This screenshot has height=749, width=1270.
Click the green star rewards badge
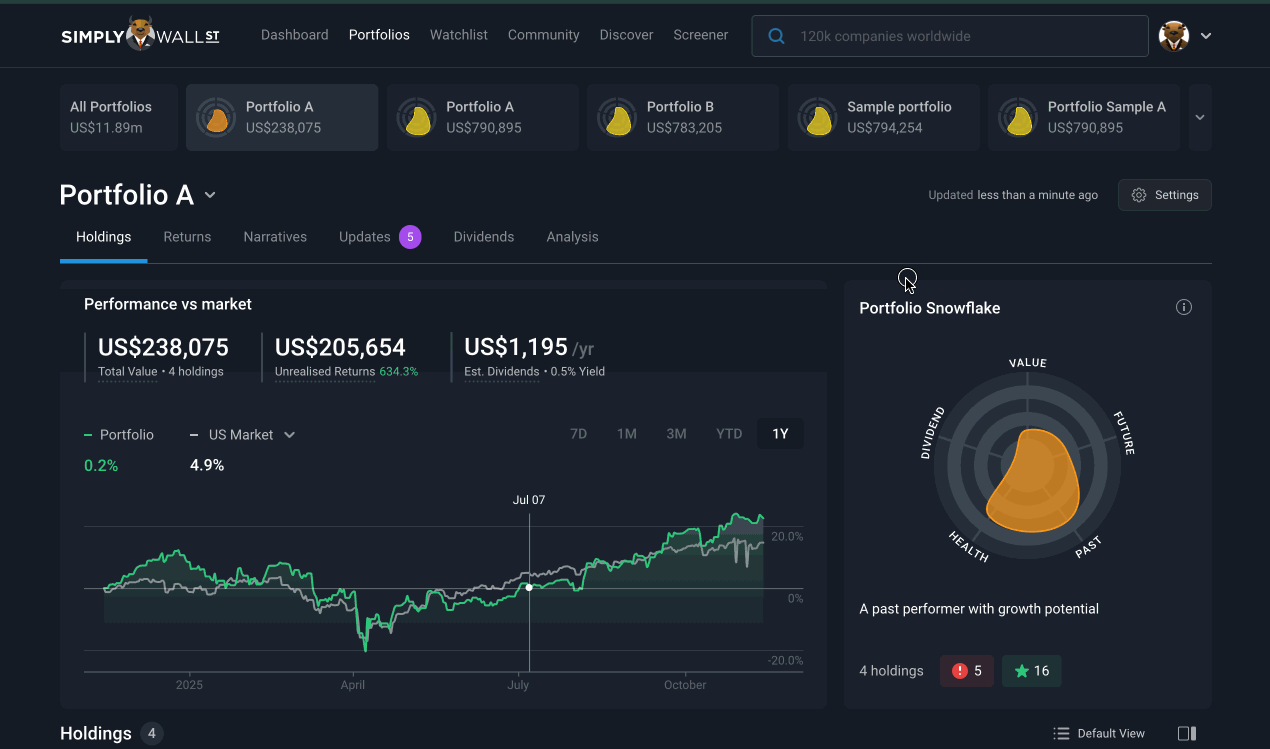[1031, 671]
